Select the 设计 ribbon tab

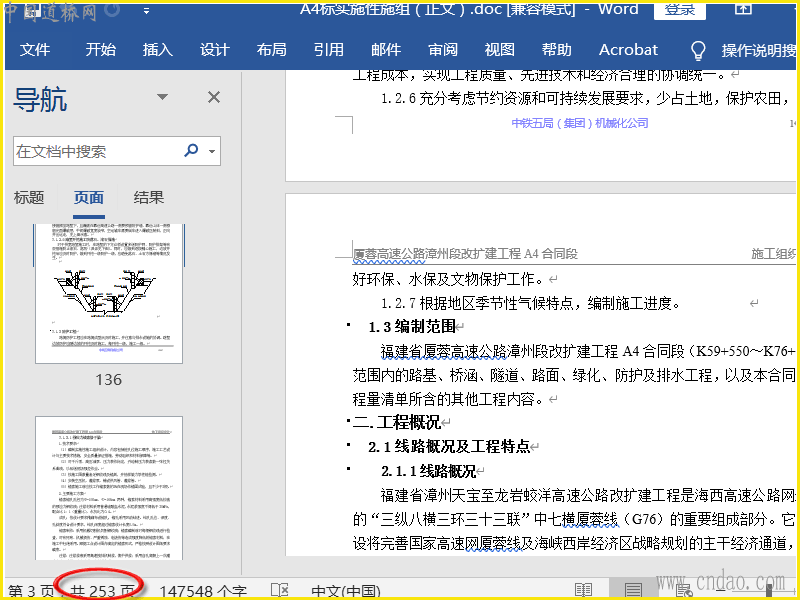pyautogui.click(x=214, y=49)
